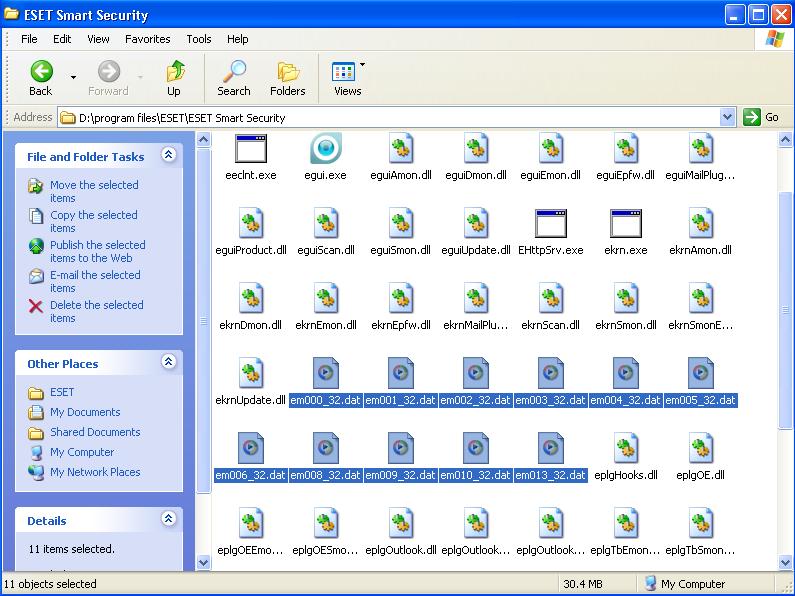
Task: Select the egui.exe file icon
Action: (x=326, y=148)
